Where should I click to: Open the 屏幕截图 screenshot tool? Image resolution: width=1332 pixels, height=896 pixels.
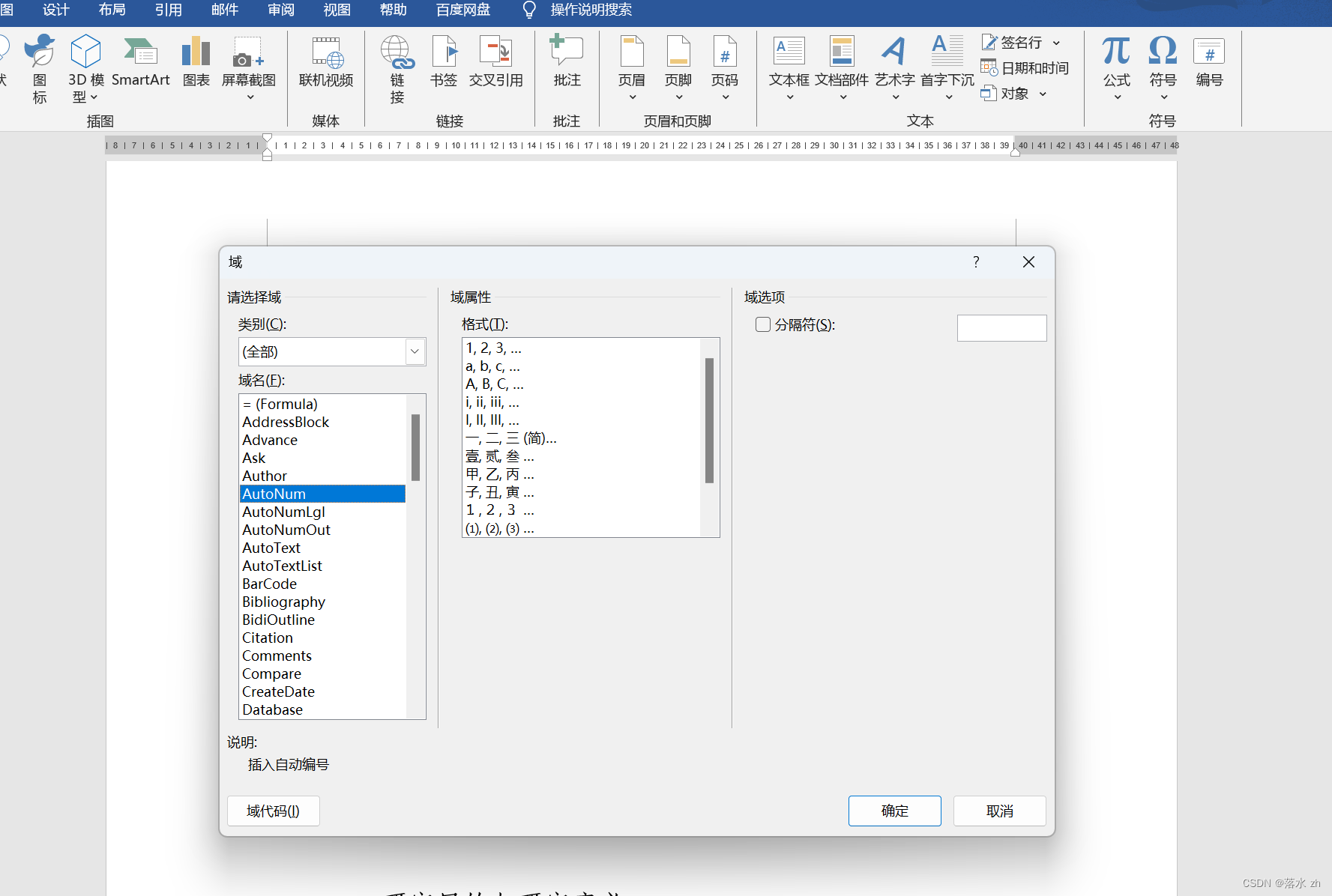pos(249,69)
